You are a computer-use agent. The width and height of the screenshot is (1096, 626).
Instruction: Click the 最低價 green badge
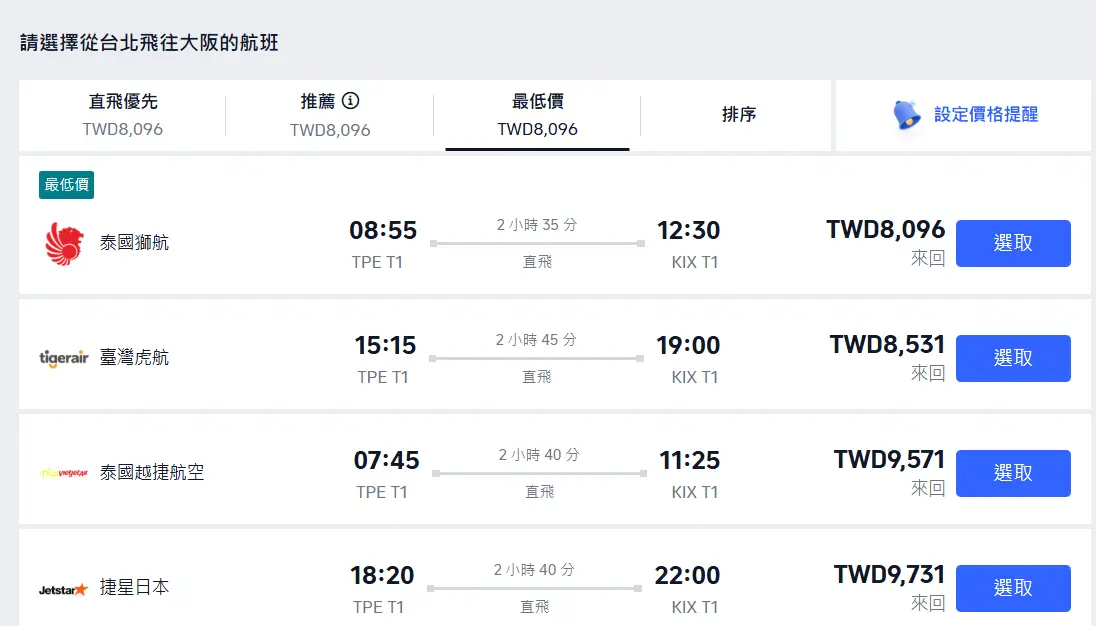[x=66, y=185]
